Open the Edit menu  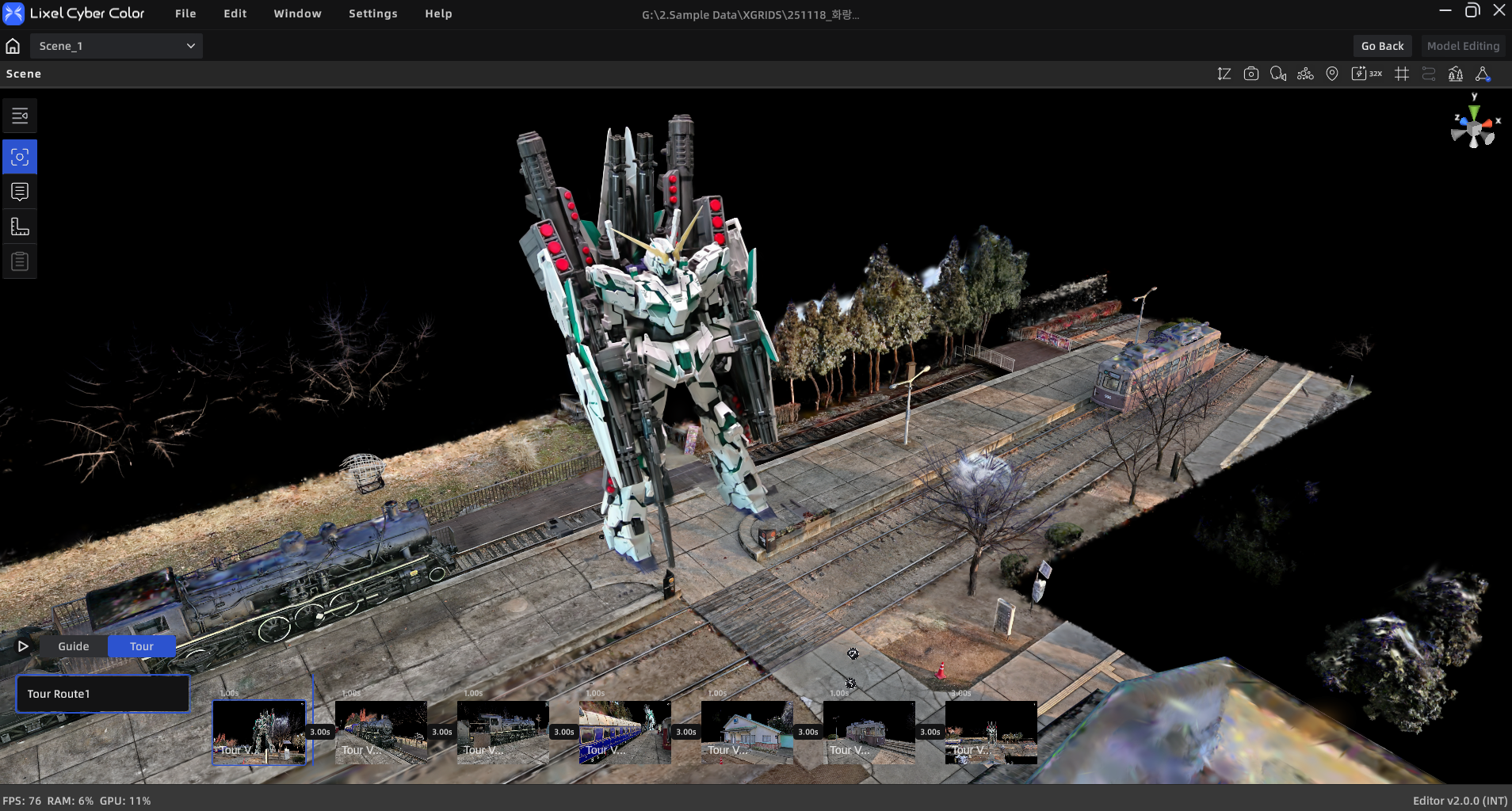235,13
